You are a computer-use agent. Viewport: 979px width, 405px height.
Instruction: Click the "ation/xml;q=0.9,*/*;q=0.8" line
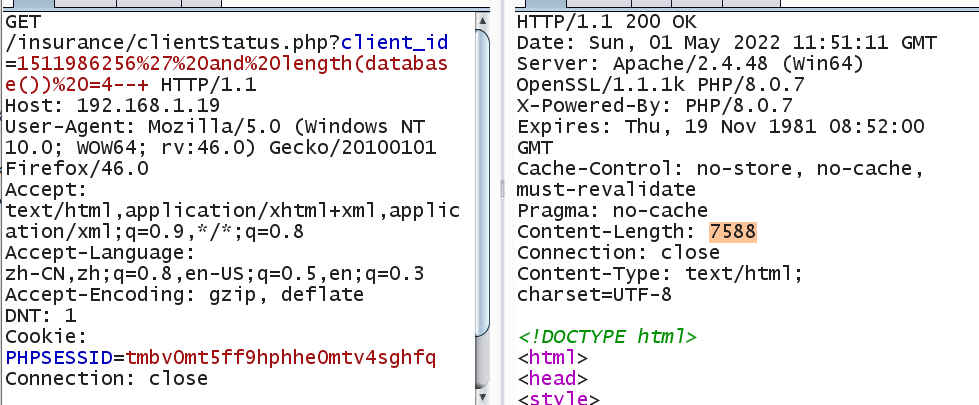pos(154,232)
